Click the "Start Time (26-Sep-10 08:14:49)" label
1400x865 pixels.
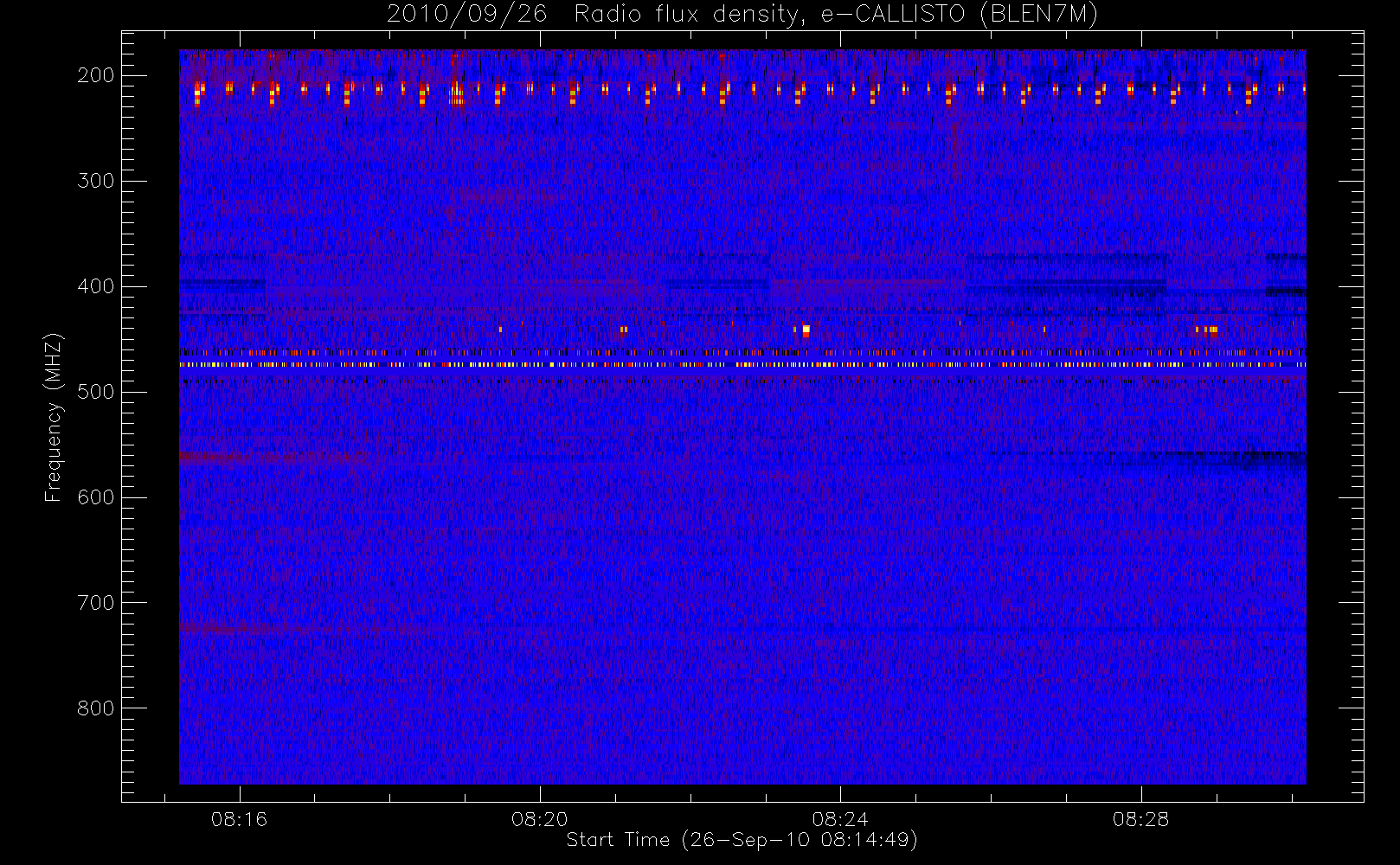[742, 840]
